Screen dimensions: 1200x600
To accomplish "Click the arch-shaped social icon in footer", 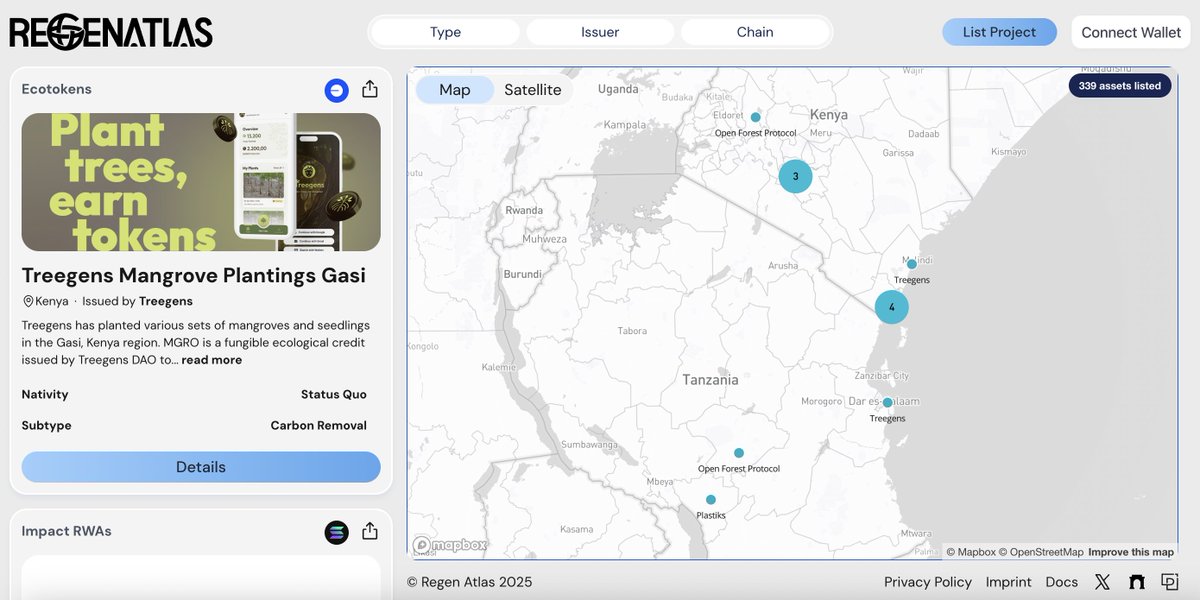I will tap(1136, 582).
